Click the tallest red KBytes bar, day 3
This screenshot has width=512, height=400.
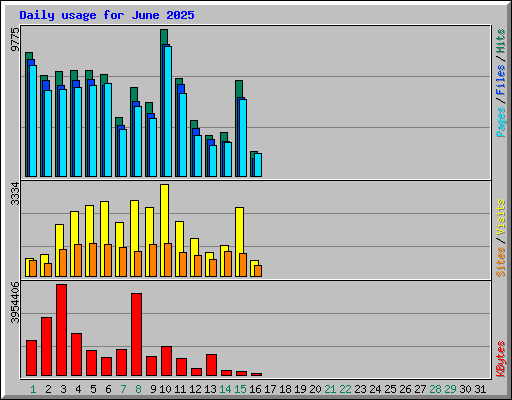click(61, 330)
